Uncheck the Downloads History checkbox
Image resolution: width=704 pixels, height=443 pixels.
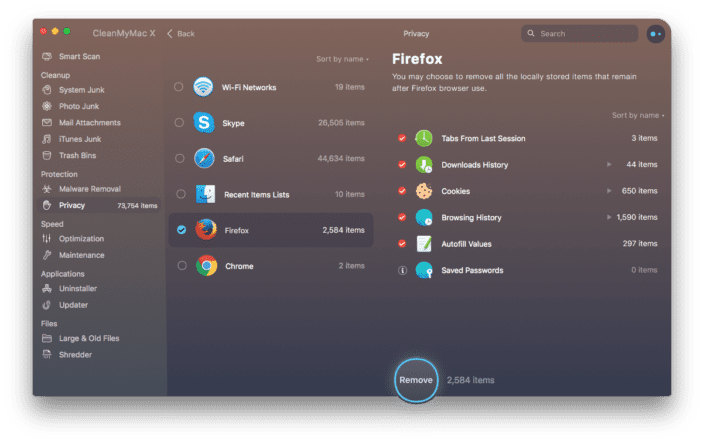[402, 165]
